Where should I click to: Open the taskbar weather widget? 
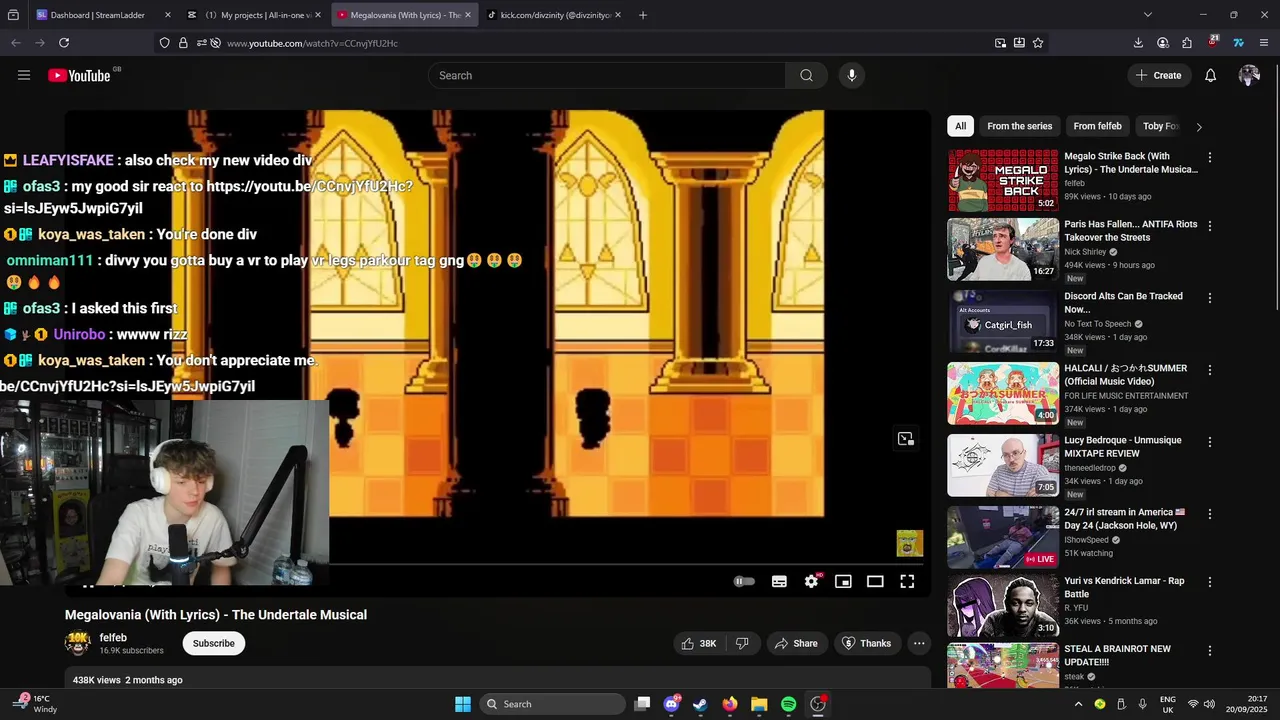pyautogui.click(x=35, y=704)
